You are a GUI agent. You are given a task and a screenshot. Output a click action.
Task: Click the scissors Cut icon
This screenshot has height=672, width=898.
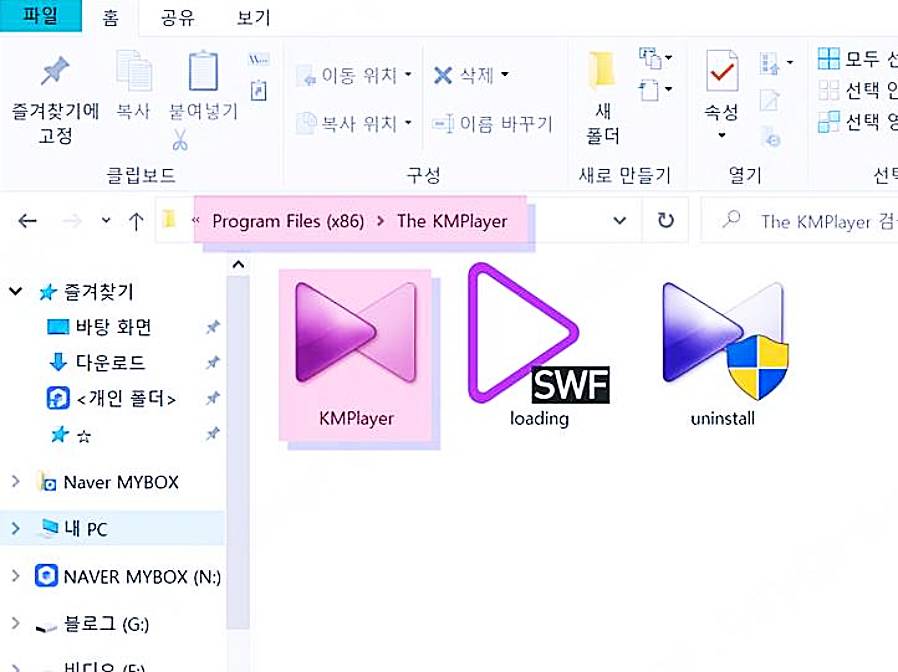click(x=180, y=140)
